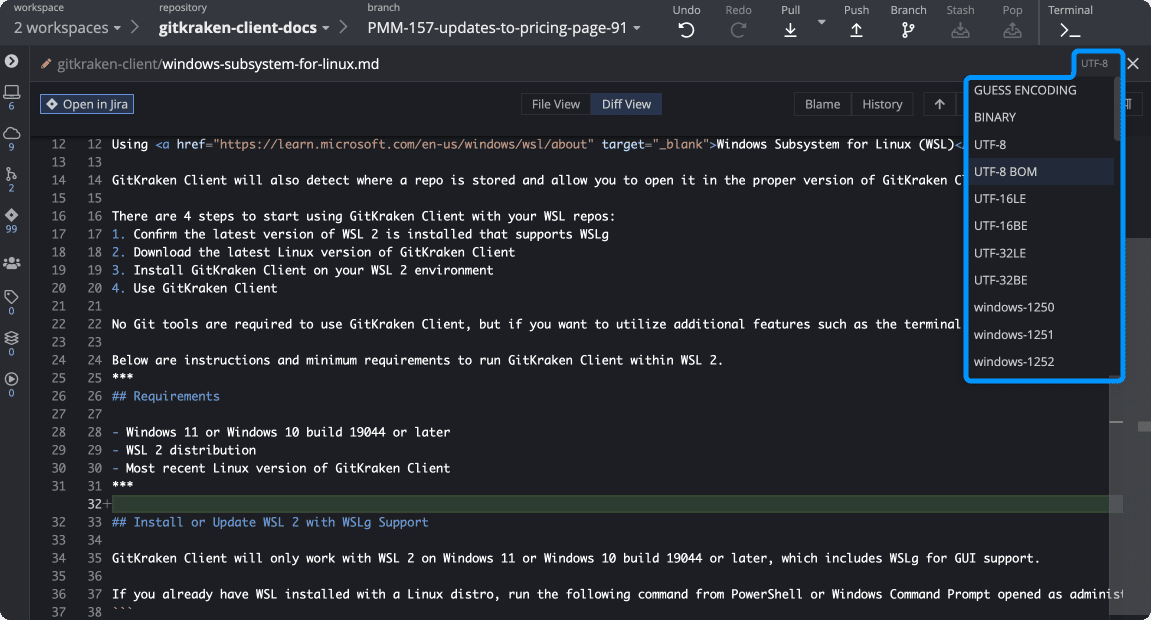The height and width of the screenshot is (620, 1151).
Task: Open the actions play-circle sidebar icon
Action: coord(11,379)
